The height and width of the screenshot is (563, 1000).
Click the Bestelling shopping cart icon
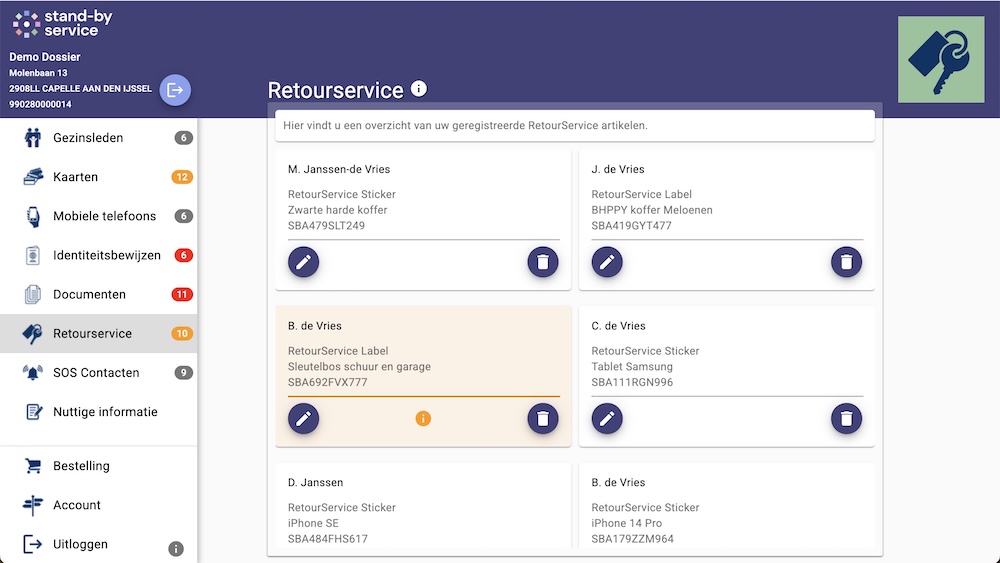(x=33, y=466)
